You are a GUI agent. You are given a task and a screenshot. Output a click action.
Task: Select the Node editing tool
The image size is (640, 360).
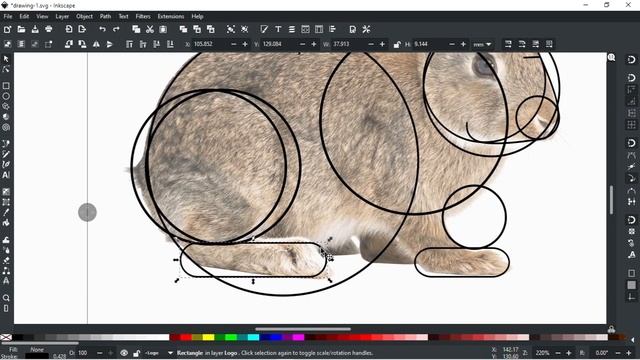[6, 69]
